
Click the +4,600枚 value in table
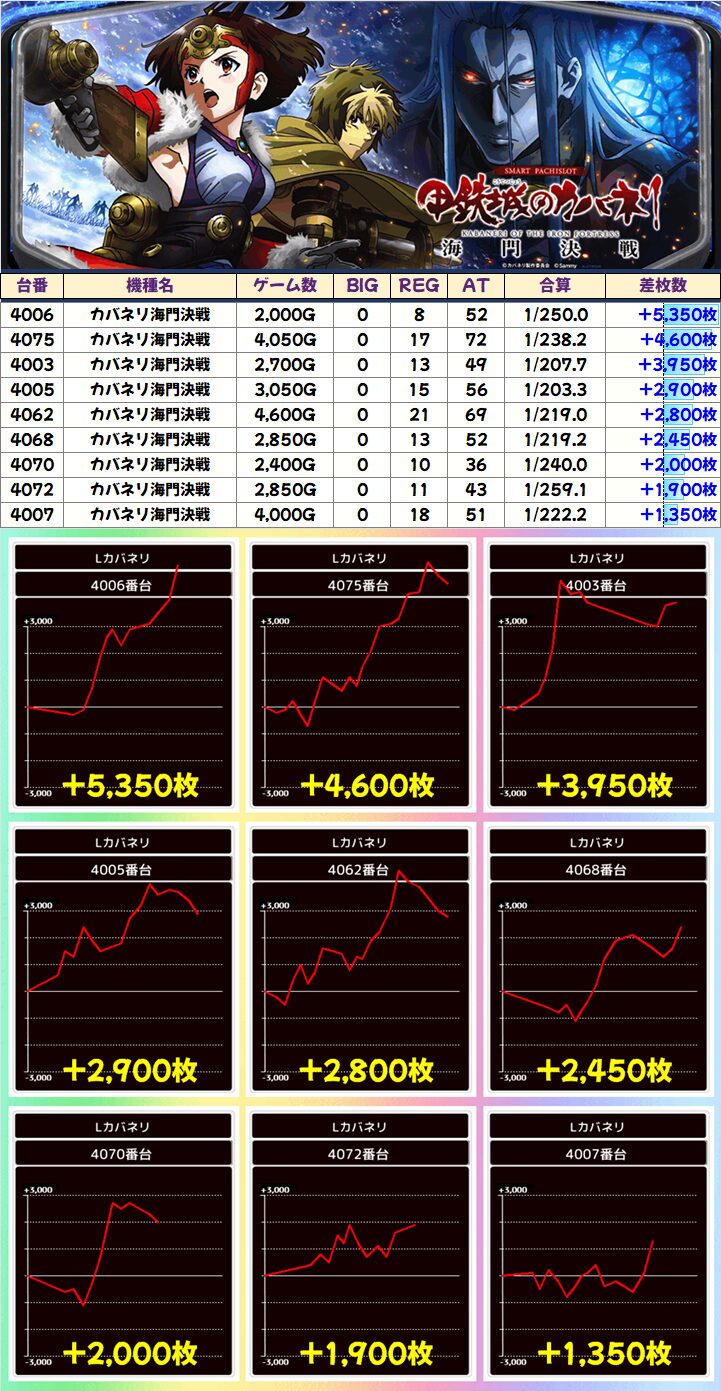pyautogui.click(x=680, y=340)
